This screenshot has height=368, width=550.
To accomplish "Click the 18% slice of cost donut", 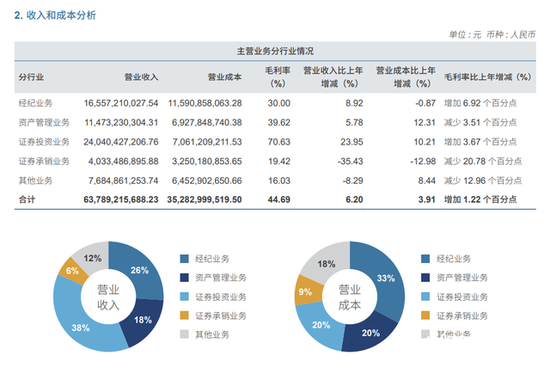I will [326, 264].
